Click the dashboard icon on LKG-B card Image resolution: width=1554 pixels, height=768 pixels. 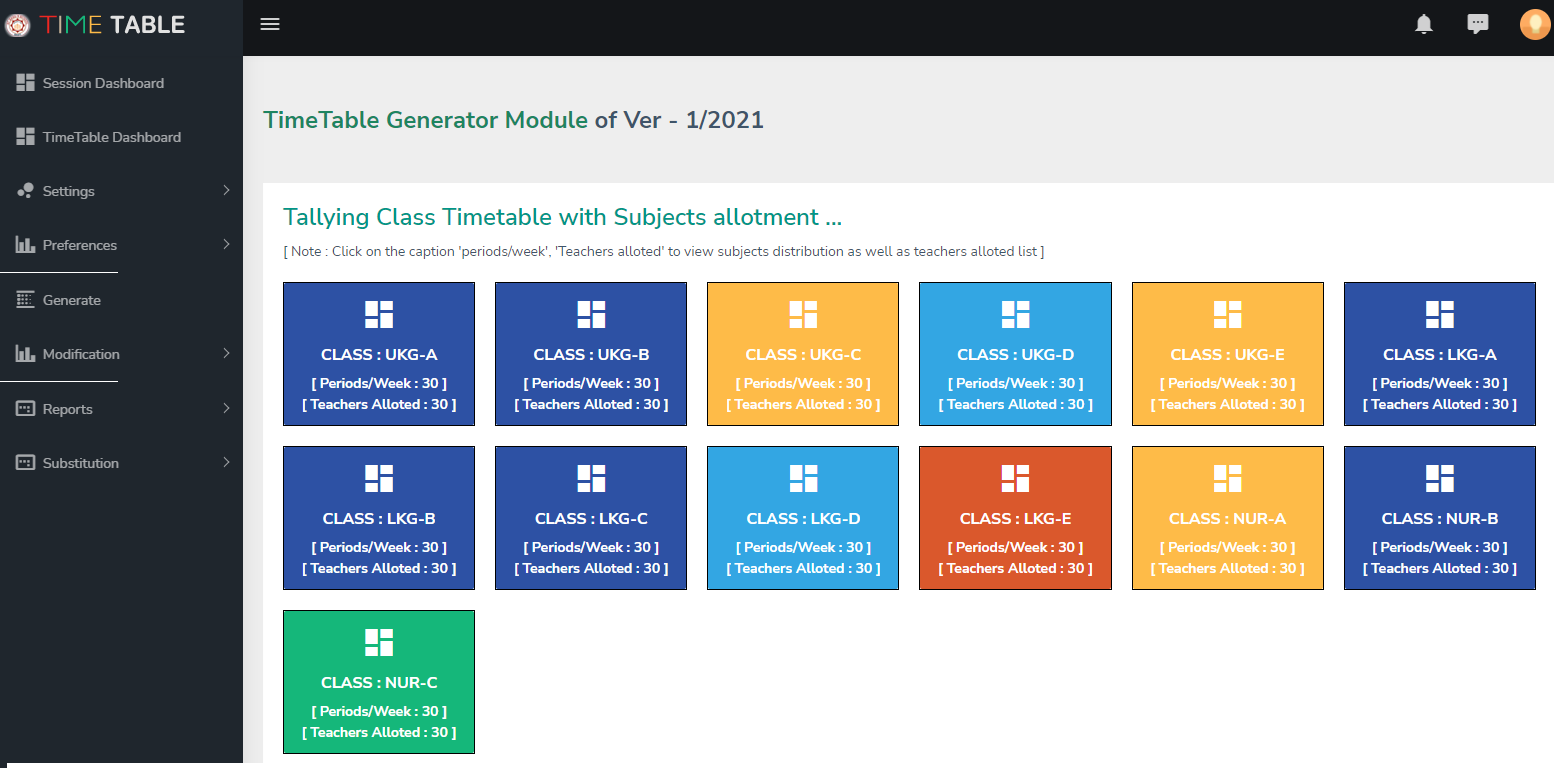[379, 478]
